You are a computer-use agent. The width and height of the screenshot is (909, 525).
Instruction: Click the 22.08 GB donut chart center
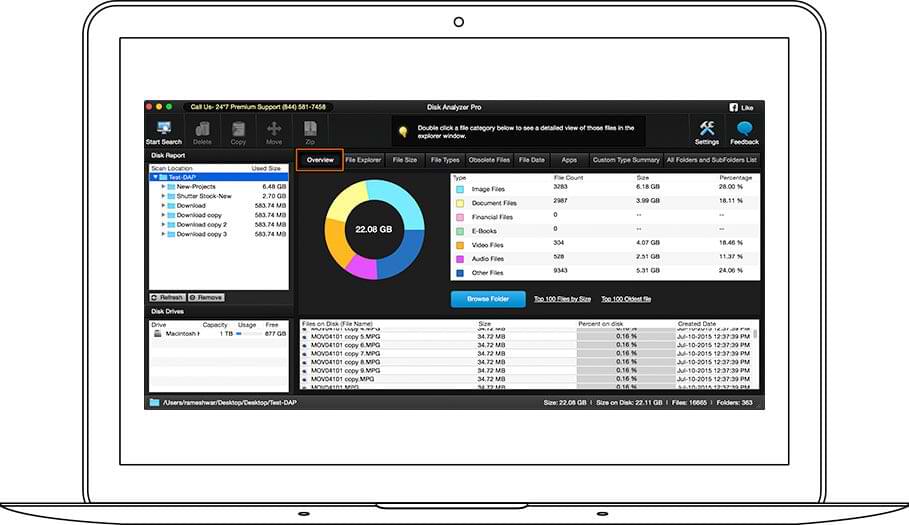[x=374, y=229]
